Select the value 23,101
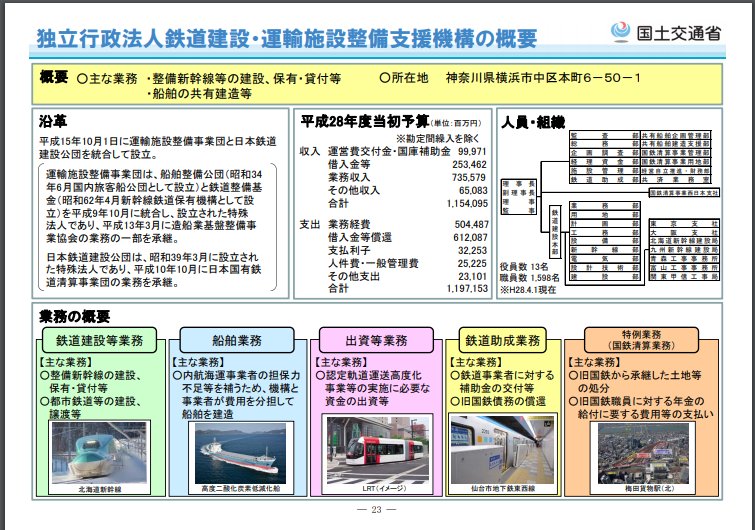Viewport: 755px width, 530px height. (472, 276)
